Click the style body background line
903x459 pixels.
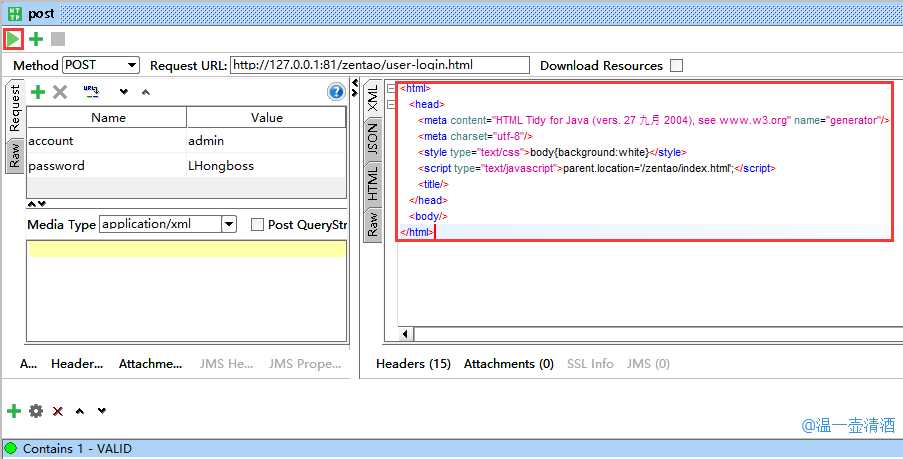point(552,153)
